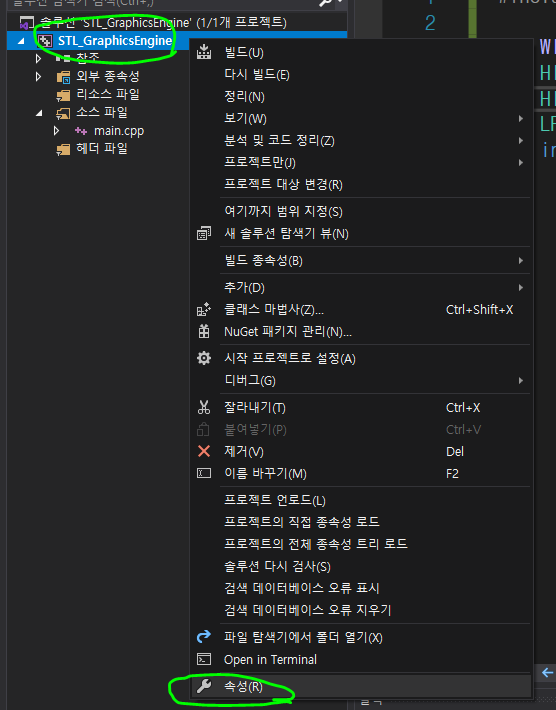556x710 pixels.
Task: Select 클래스 마법사(Z)... menu text
Action: [274, 309]
